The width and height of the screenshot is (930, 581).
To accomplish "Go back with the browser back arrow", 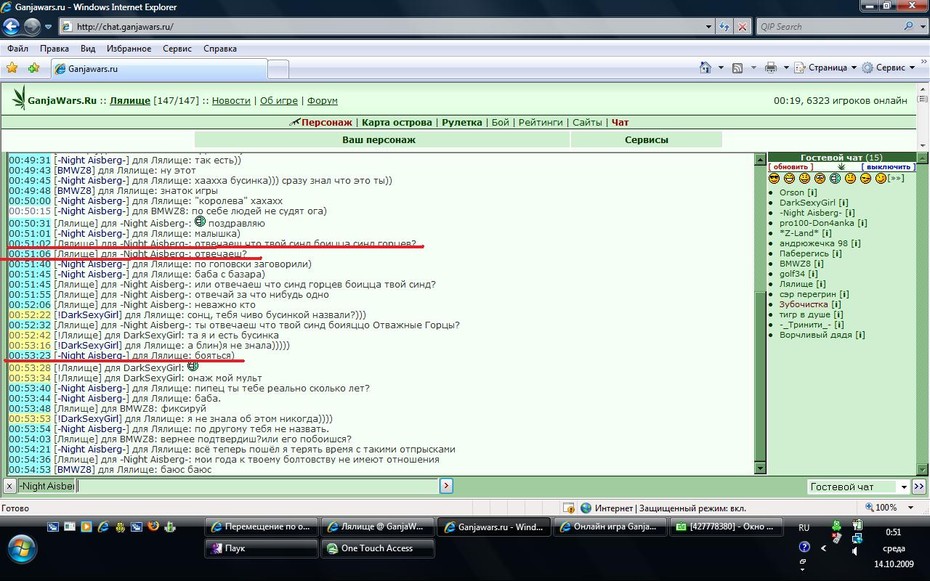I will point(11,26).
